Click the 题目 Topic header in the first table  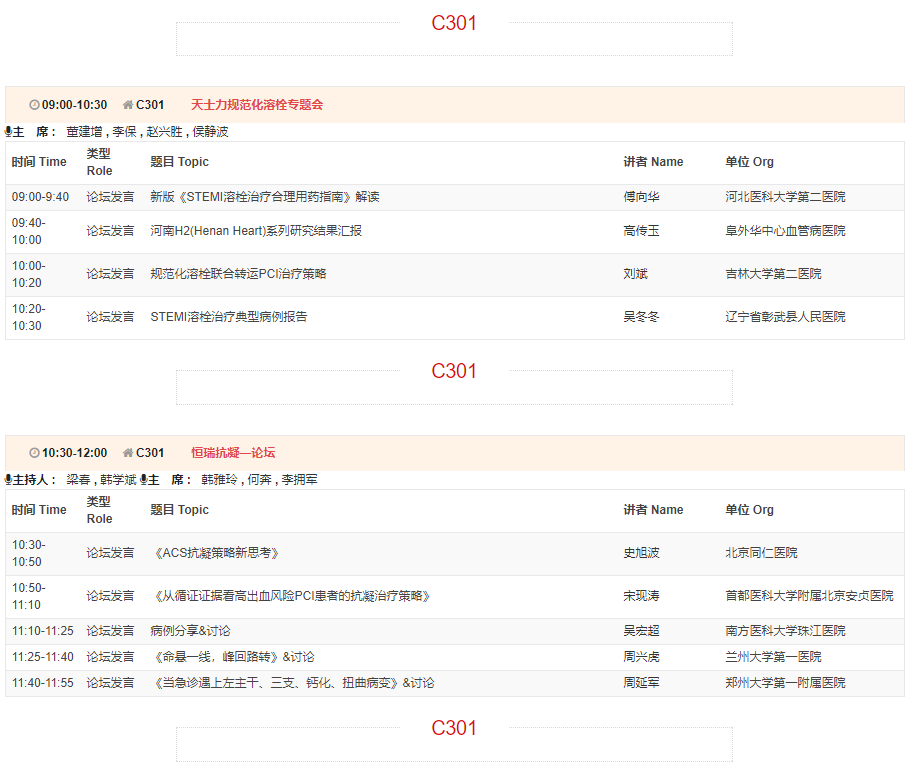[179, 162]
